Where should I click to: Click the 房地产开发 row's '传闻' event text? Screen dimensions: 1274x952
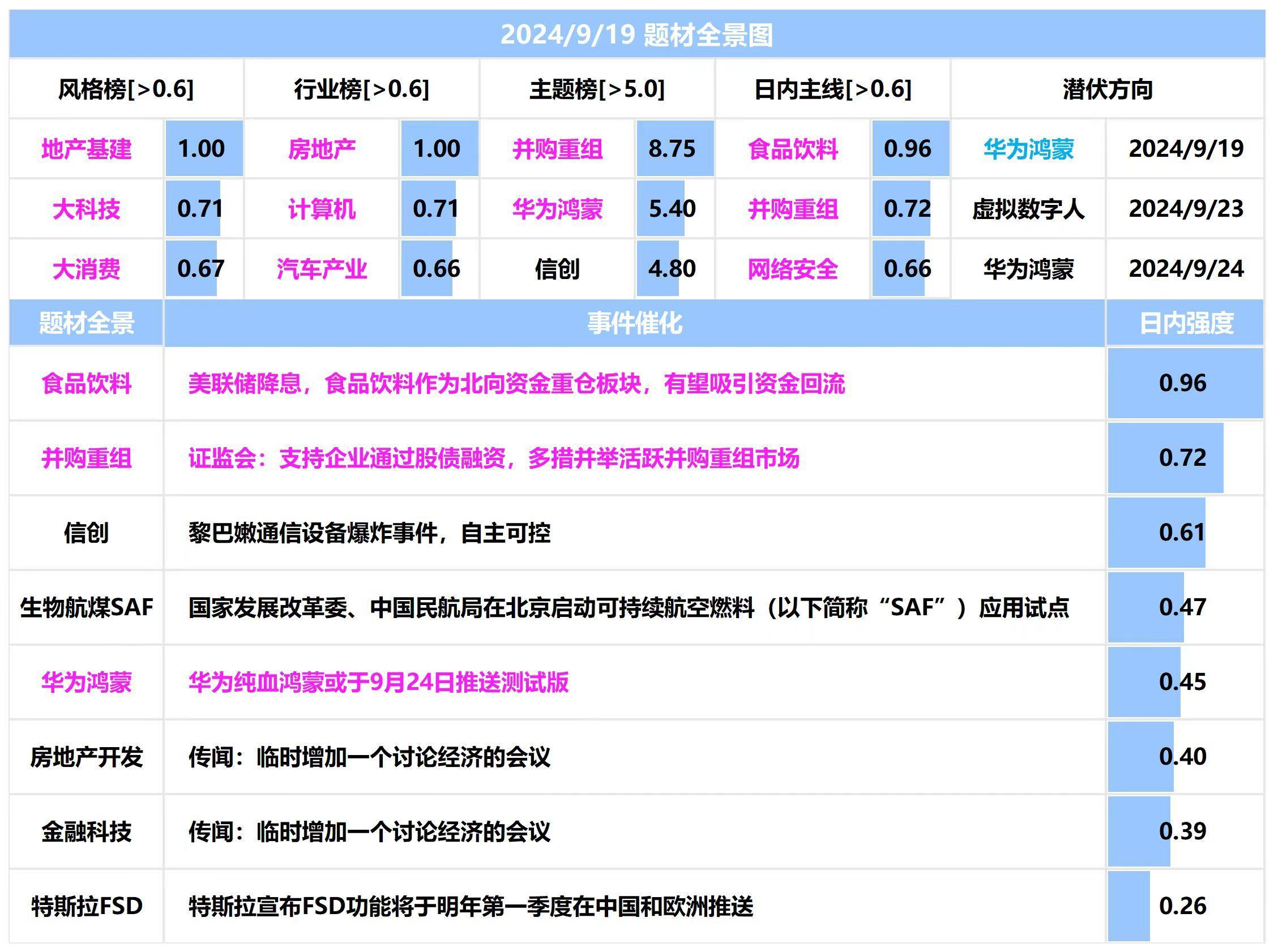point(369,757)
